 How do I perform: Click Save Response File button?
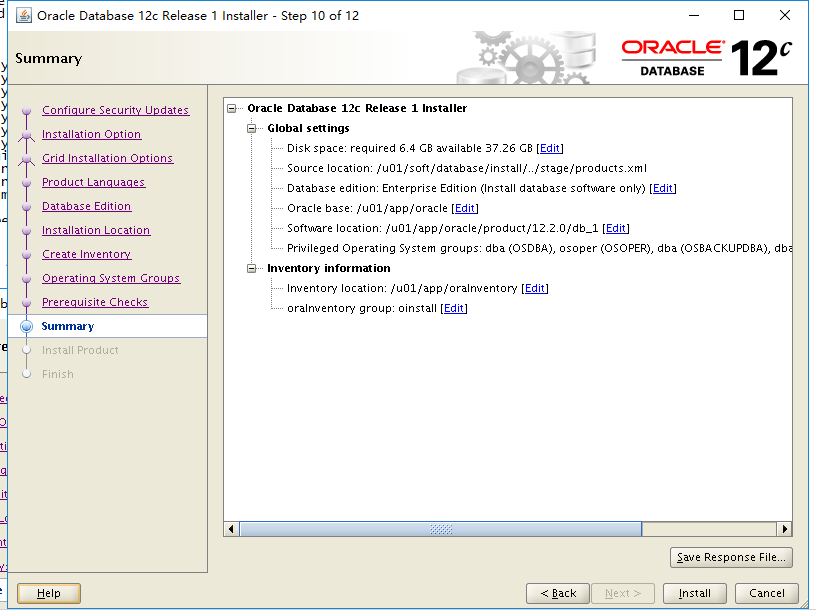click(731, 557)
